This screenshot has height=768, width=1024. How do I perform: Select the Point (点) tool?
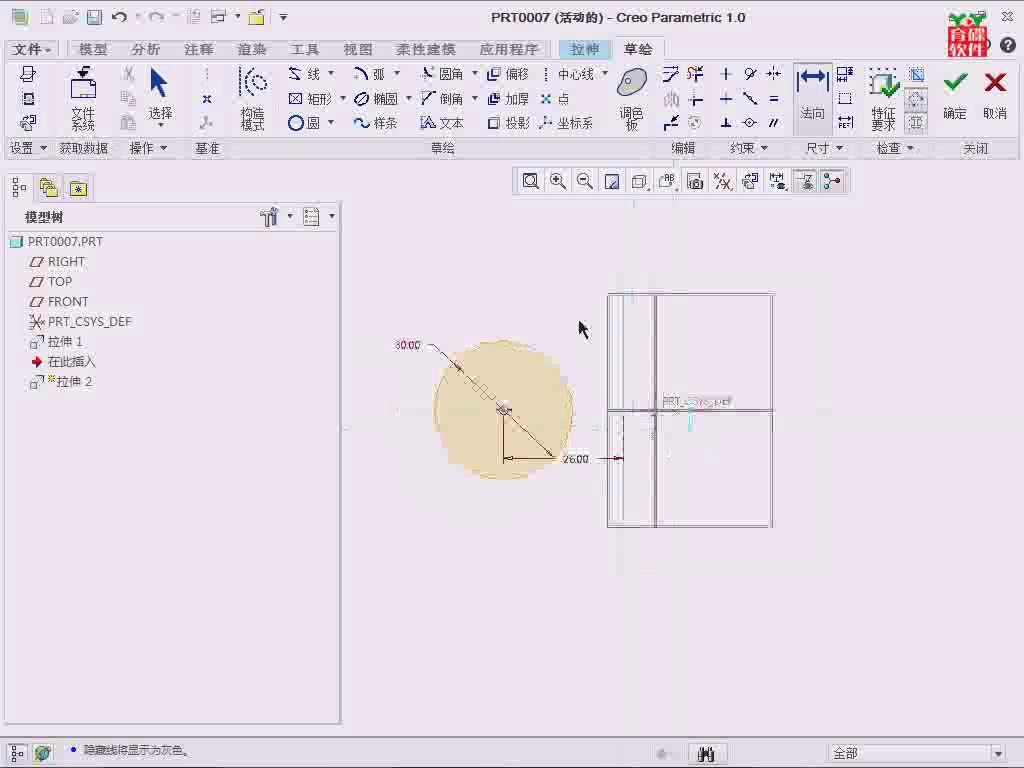pyautogui.click(x=555, y=99)
